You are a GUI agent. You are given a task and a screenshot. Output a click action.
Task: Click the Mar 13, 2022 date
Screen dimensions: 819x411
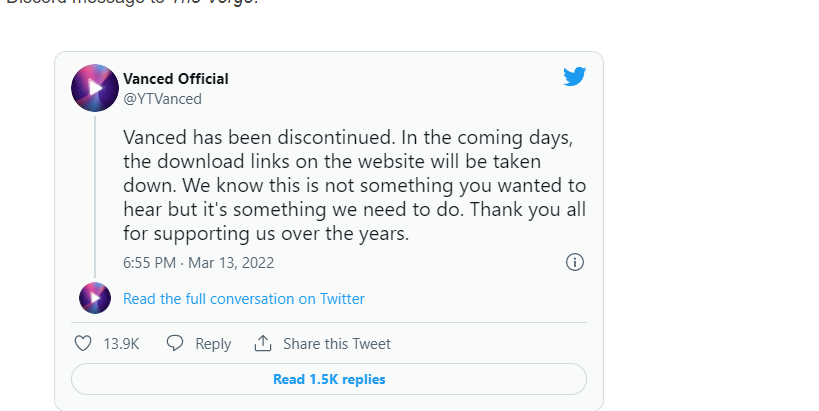click(231, 263)
